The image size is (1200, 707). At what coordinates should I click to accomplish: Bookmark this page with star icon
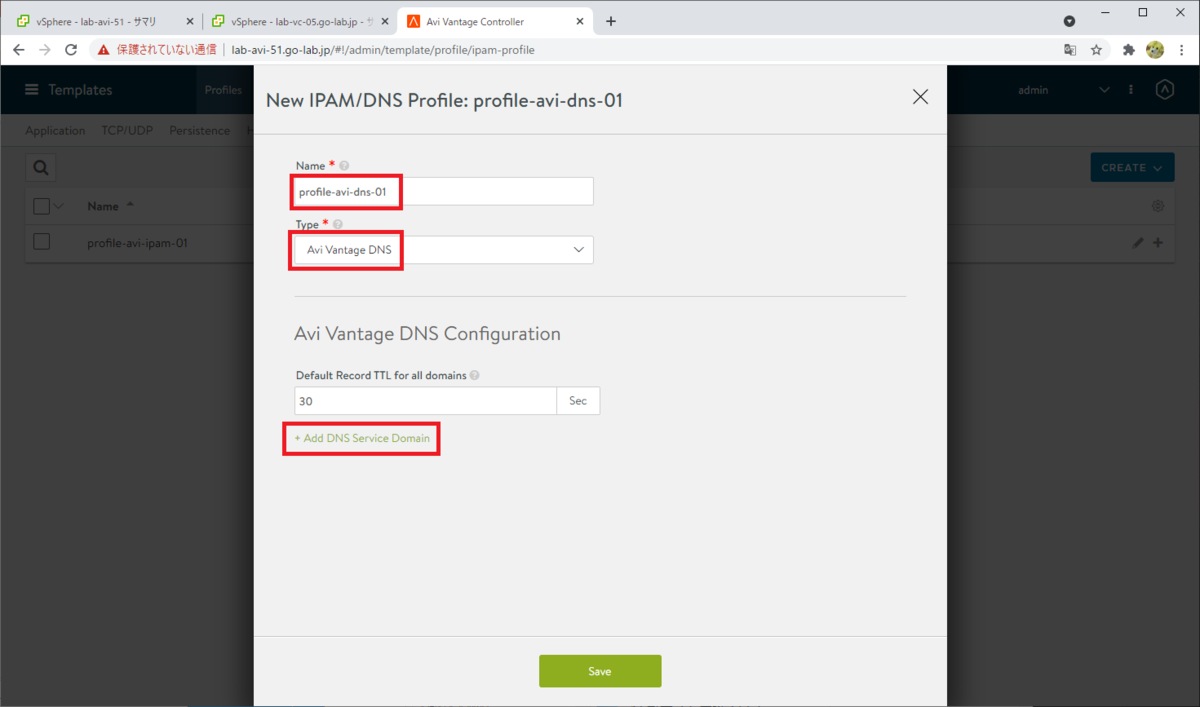coord(1097,49)
